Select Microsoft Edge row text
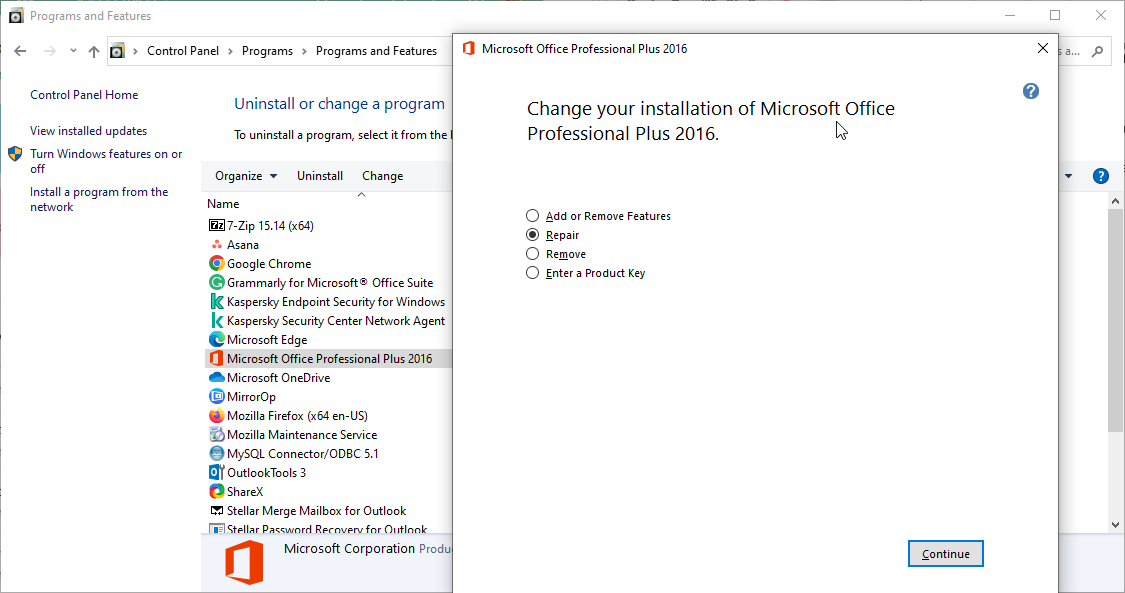 tap(267, 340)
